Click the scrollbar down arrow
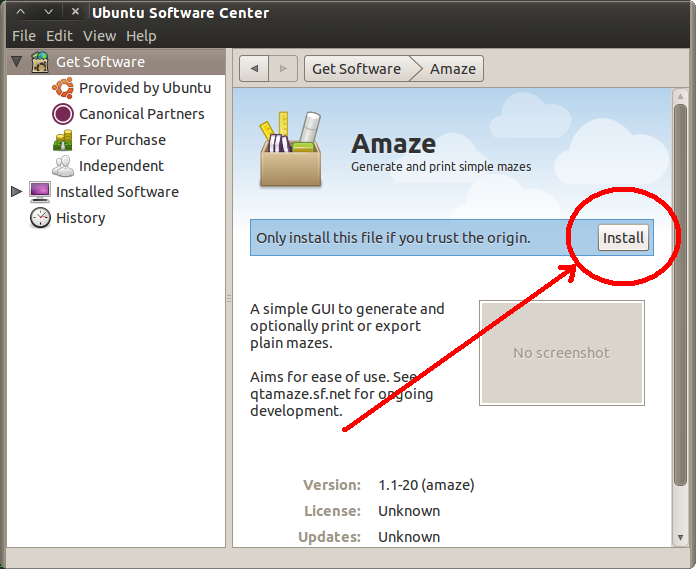 coord(680,537)
